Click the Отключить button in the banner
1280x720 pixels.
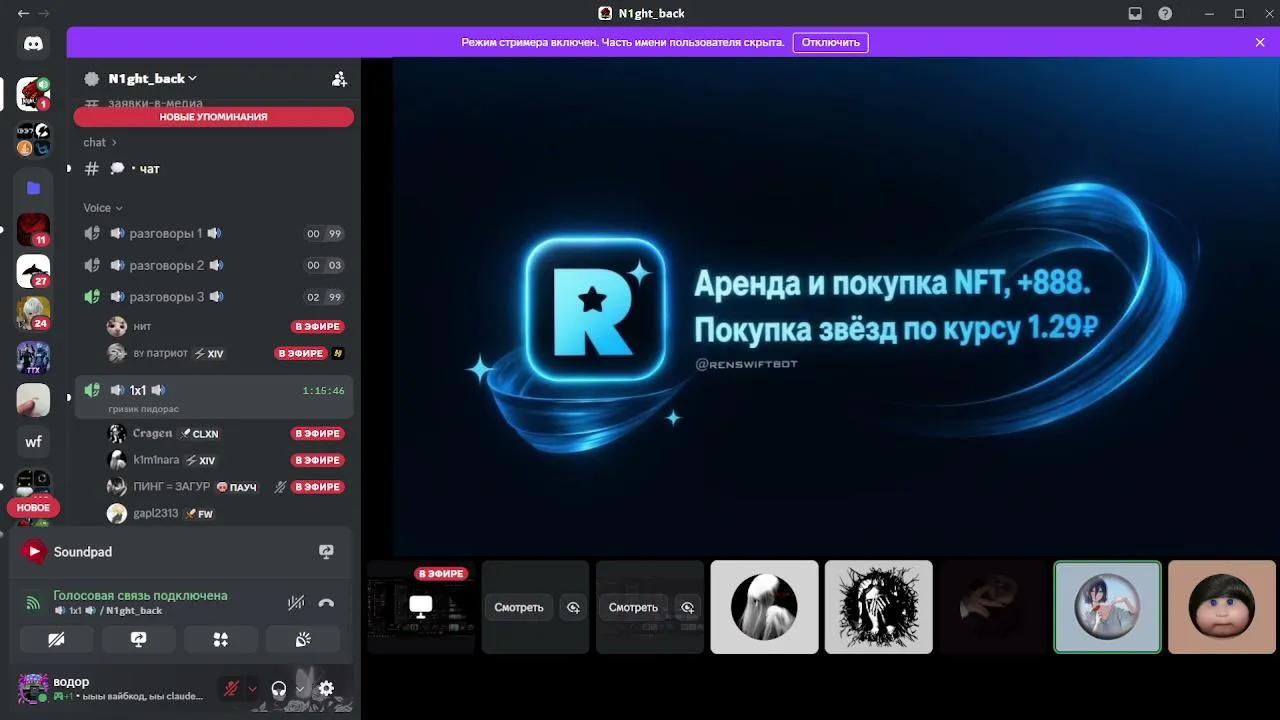(831, 43)
